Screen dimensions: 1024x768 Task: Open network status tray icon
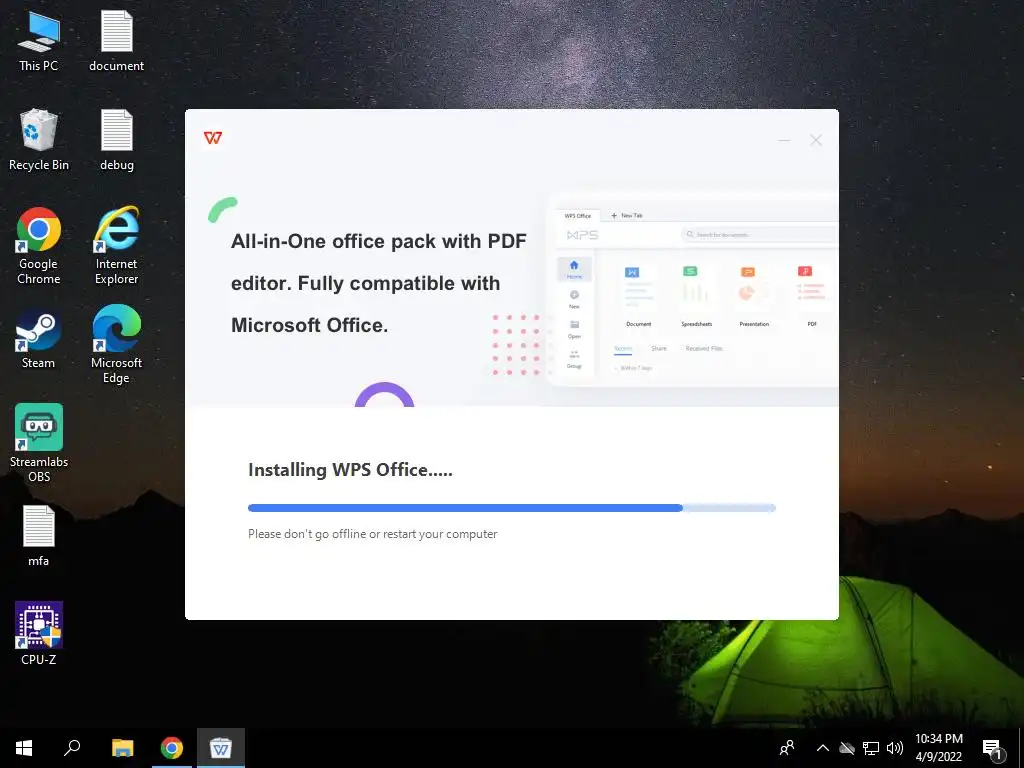click(x=871, y=748)
